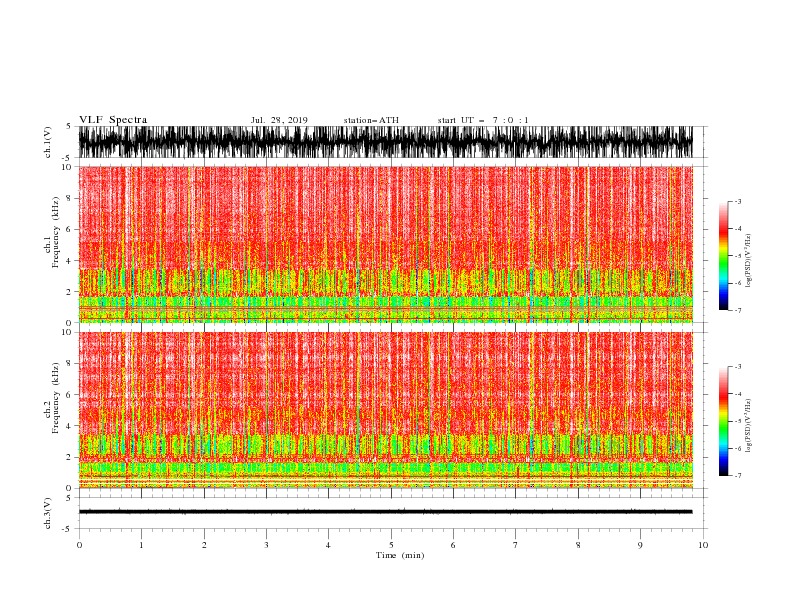Click the "10" kHz tick on ch.1 axis
The image size is (792, 612).
pyautogui.click(x=67, y=167)
